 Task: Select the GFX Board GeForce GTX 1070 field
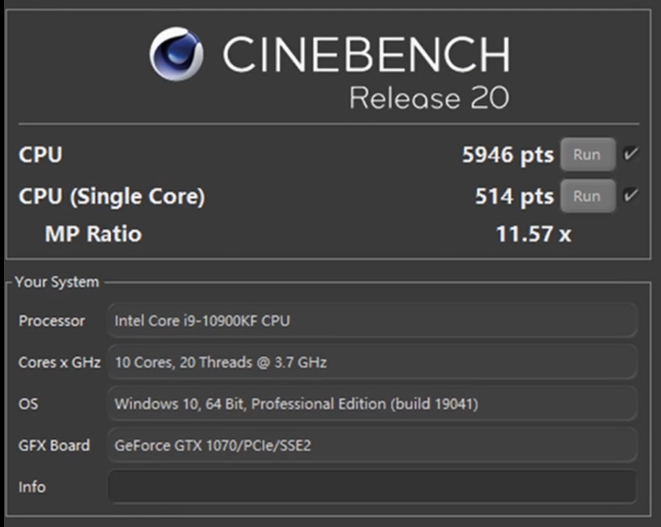point(372,446)
